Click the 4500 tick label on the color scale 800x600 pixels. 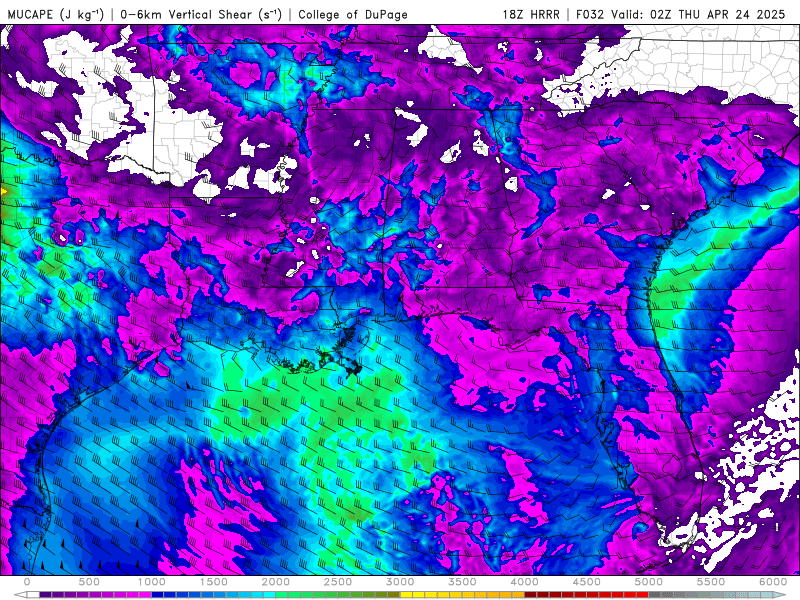pyautogui.click(x=587, y=582)
